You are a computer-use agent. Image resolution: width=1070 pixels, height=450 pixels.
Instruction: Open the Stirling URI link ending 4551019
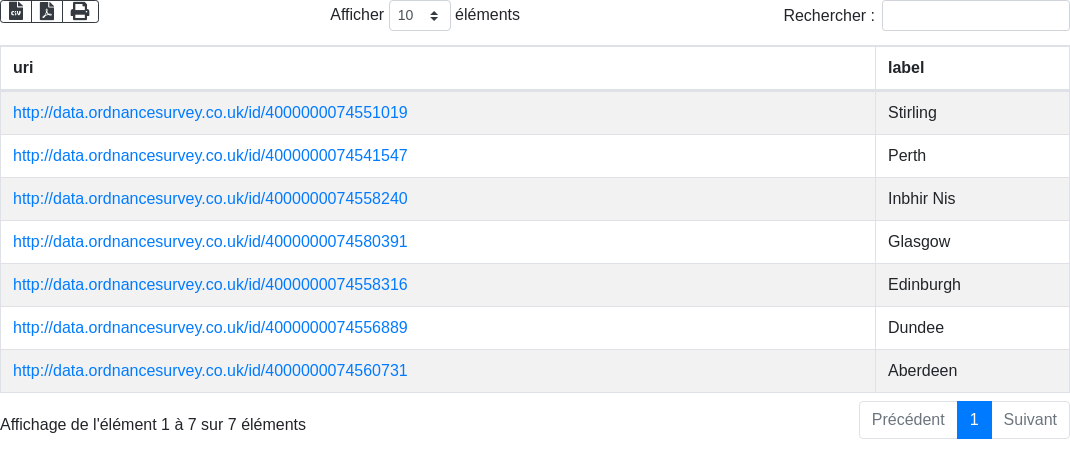pyautogui.click(x=210, y=113)
